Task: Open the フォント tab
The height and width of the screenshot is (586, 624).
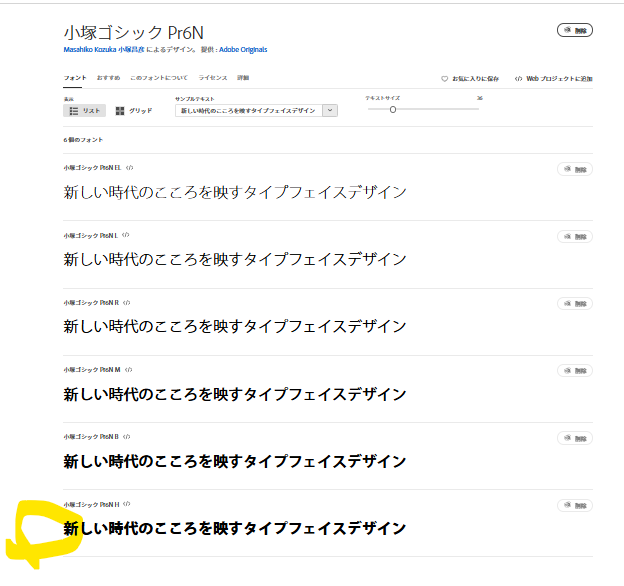Action: click(x=75, y=78)
